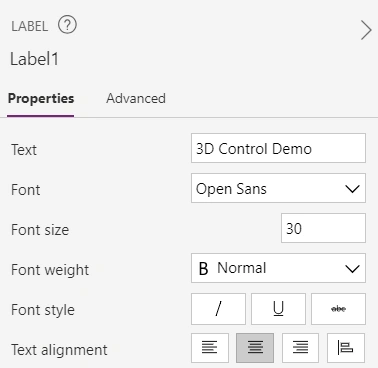Click the Font size field showing 30

(323, 228)
